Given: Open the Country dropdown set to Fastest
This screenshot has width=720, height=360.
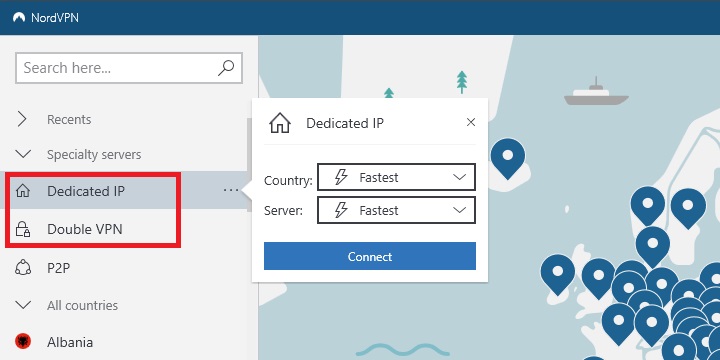Looking at the screenshot, I should 396,177.
